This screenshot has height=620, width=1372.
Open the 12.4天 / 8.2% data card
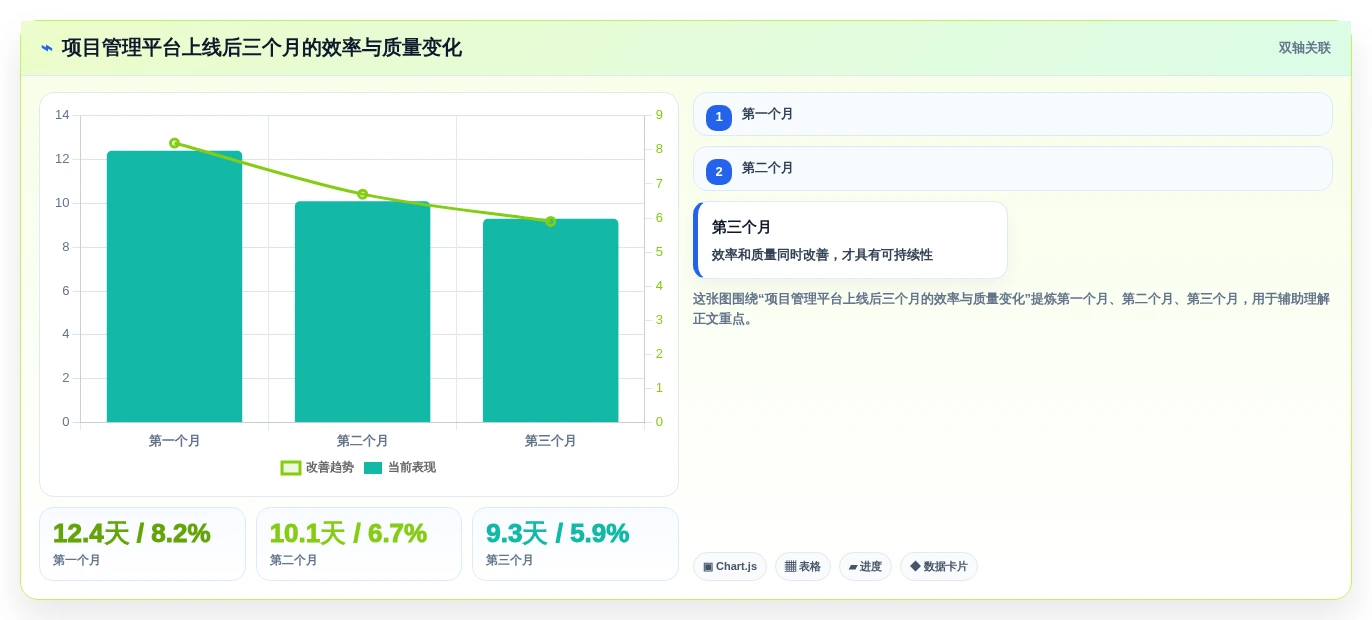[x=142, y=544]
